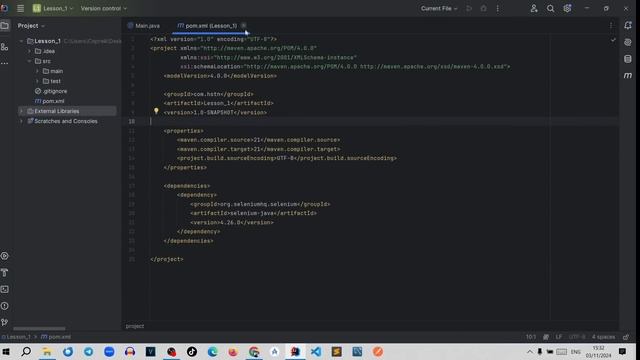Open the Project tool window icon
The width and height of the screenshot is (640, 360).
(x=4, y=26)
